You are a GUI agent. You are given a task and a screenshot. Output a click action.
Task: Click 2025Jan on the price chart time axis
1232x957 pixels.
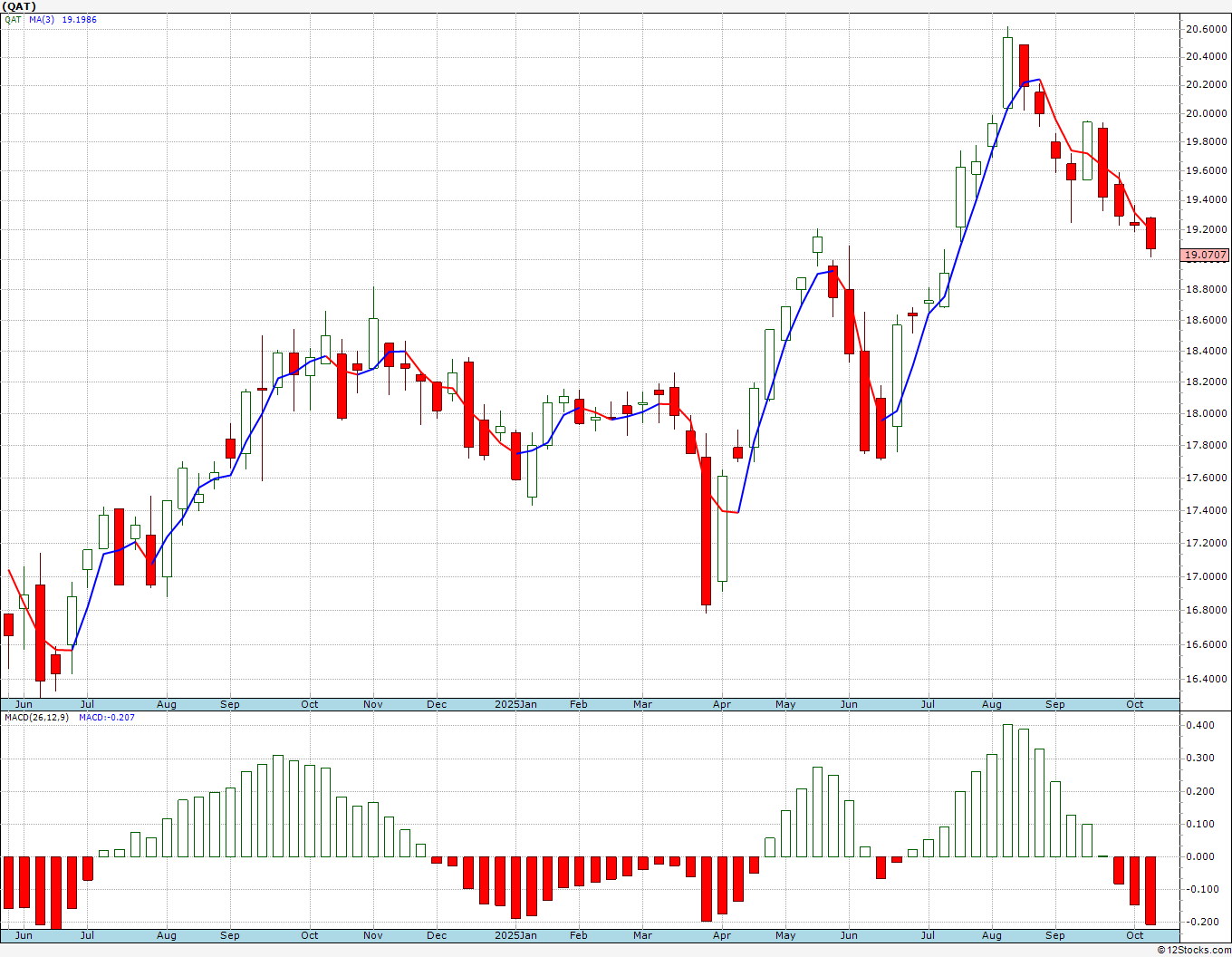pyautogui.click(x=515, y=704)
